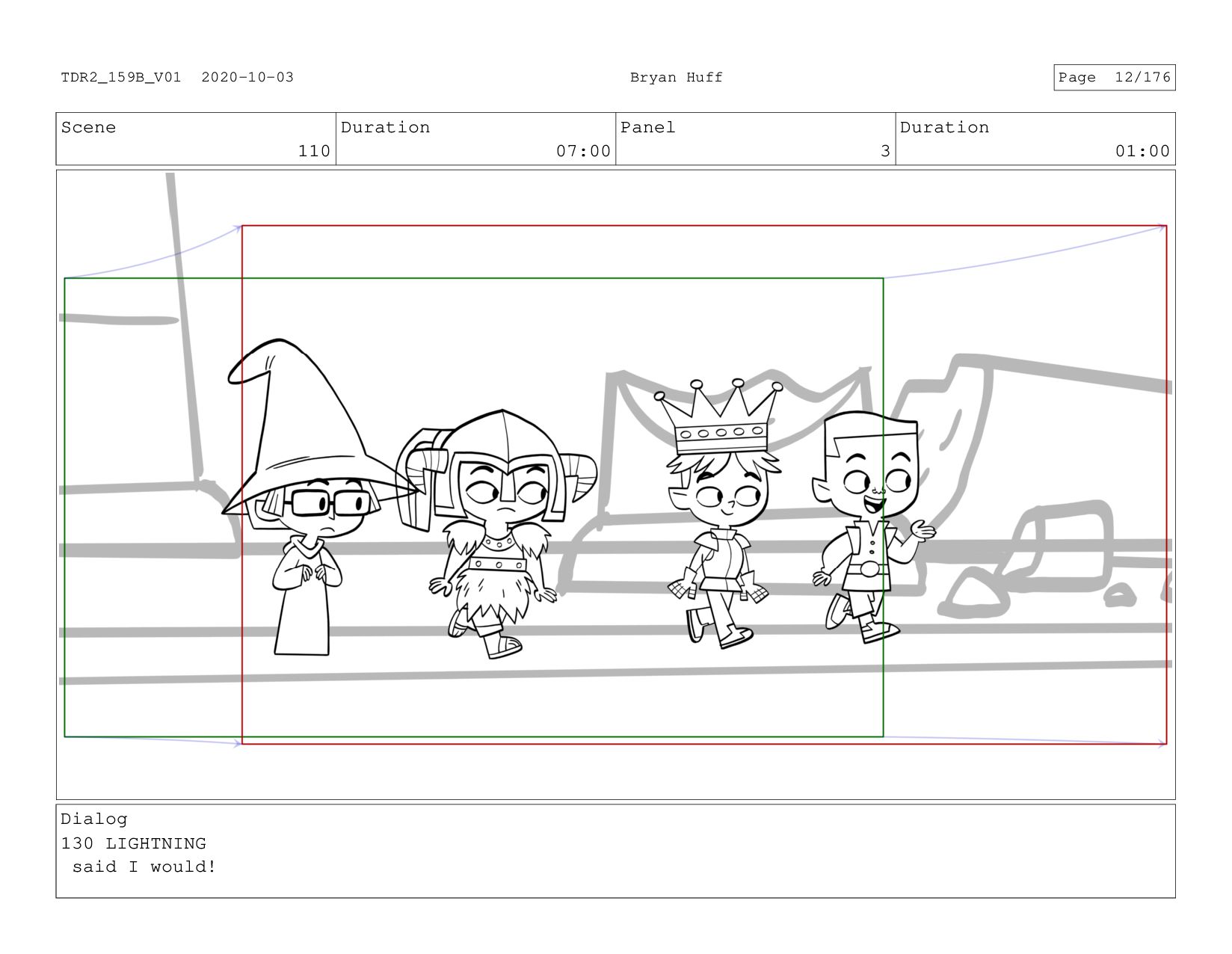Click the smiling flat-top character waving
Viewport: 1232px width, 954px height.
coord(873,527)
